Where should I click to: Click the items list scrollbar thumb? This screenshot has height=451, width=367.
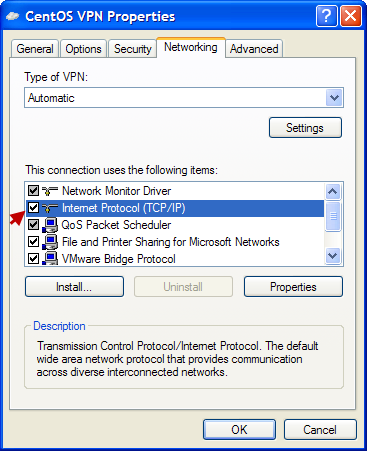(333, 216)
